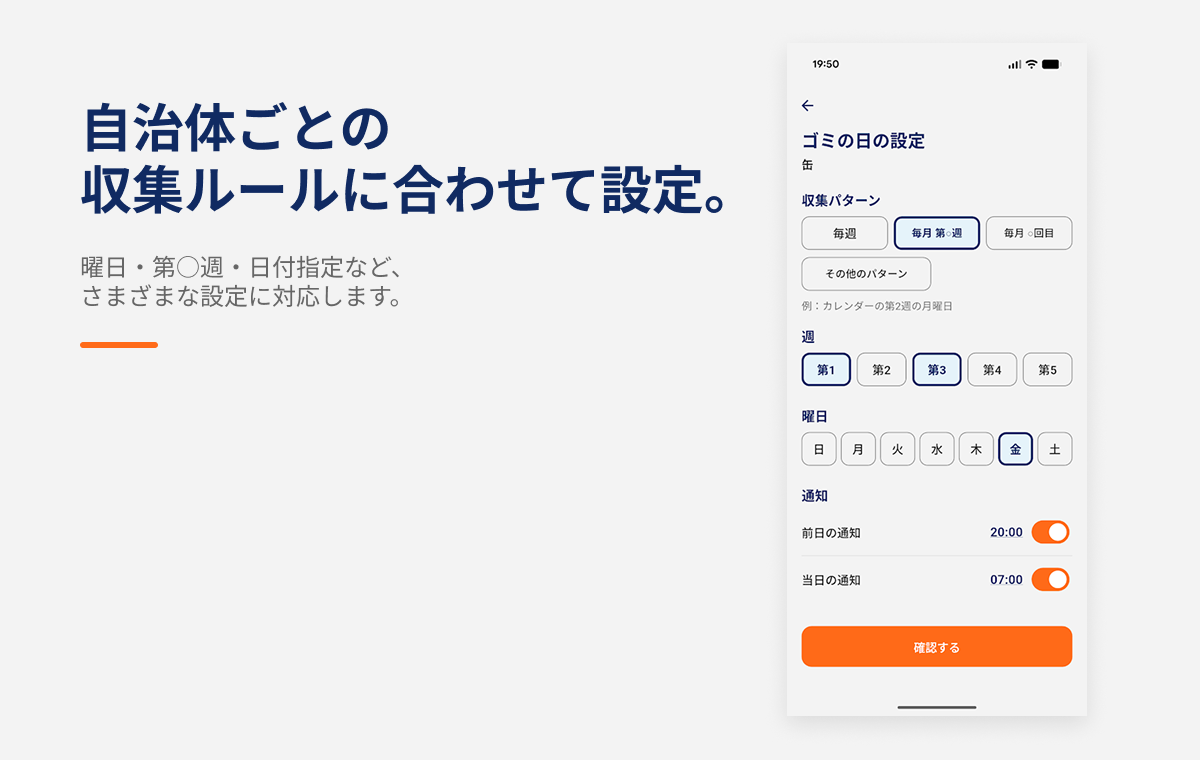Turn off the 当日の通知 switch
The width and height of the screenshot is (1200, 760).
pyautogui.click(x=1051, y=579)
